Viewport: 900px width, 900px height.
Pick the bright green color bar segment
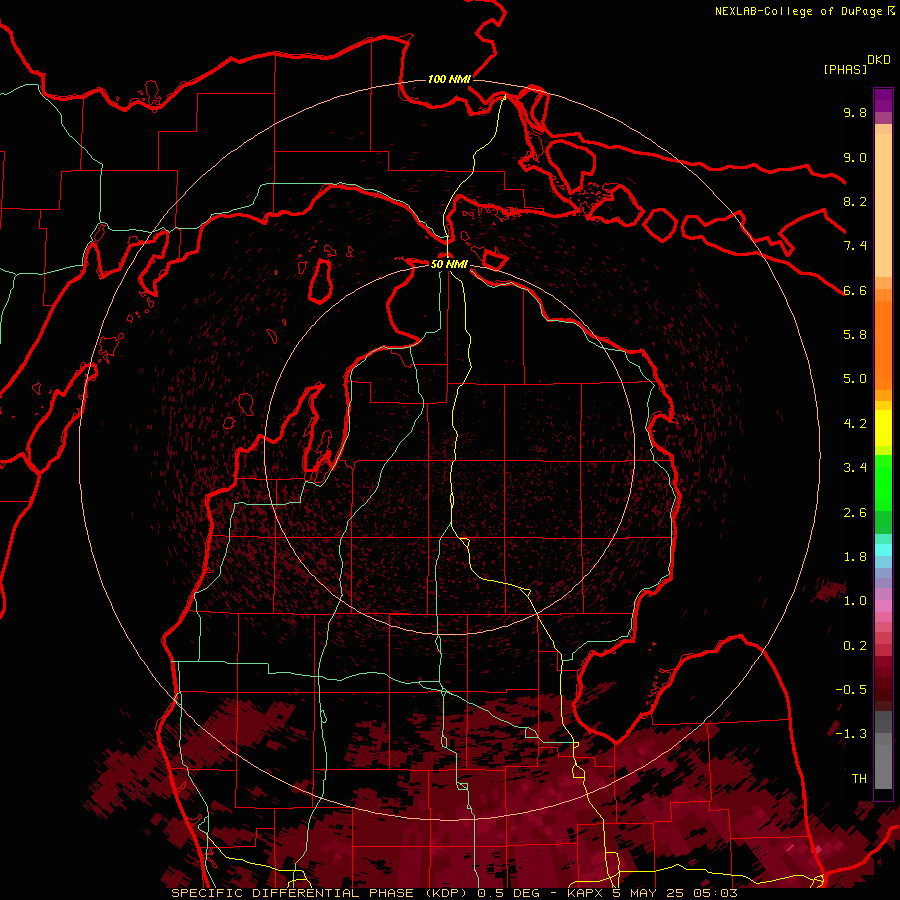click(x=883, y=483)
